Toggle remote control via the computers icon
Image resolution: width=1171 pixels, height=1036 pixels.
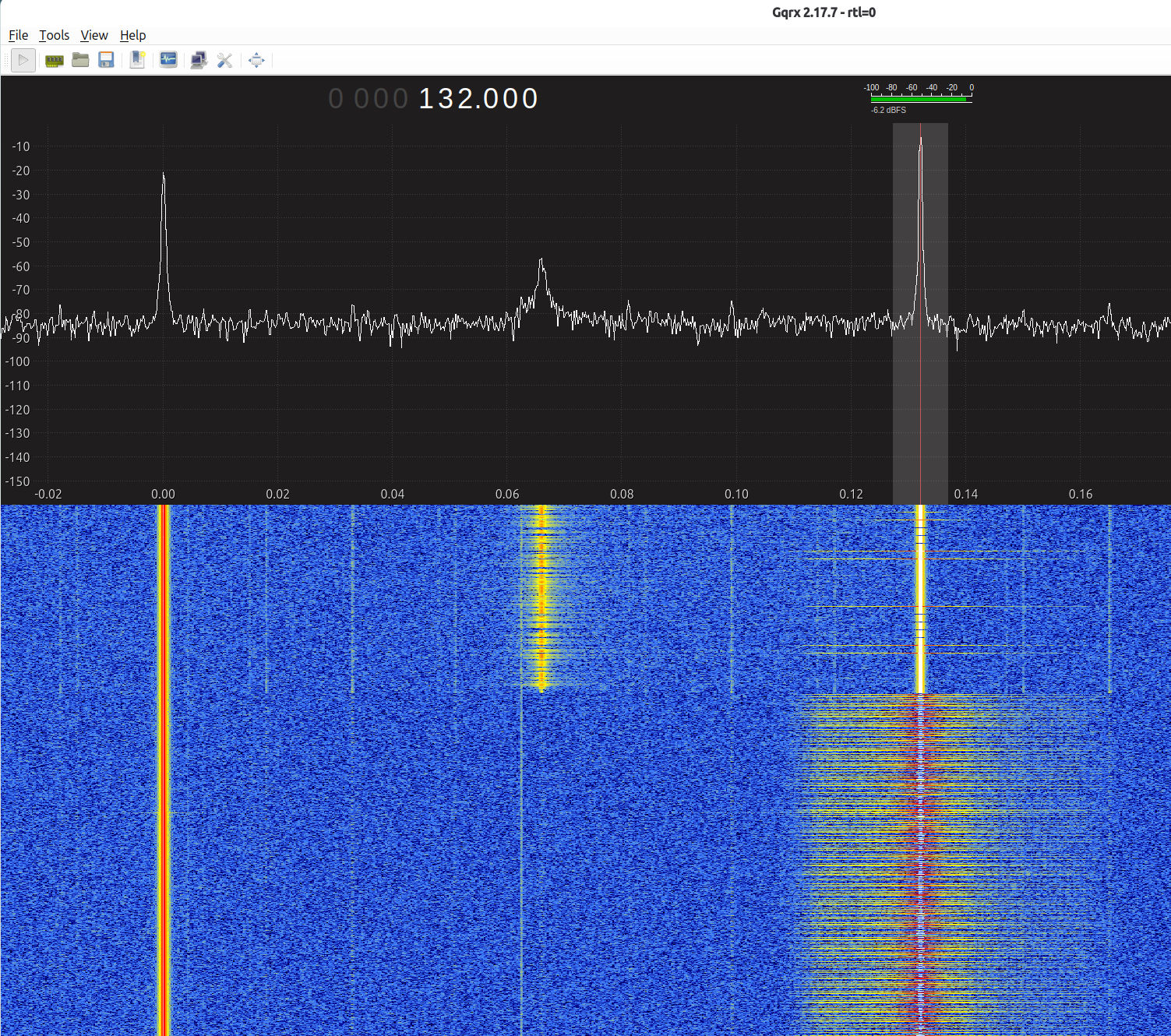pos(199,60)
